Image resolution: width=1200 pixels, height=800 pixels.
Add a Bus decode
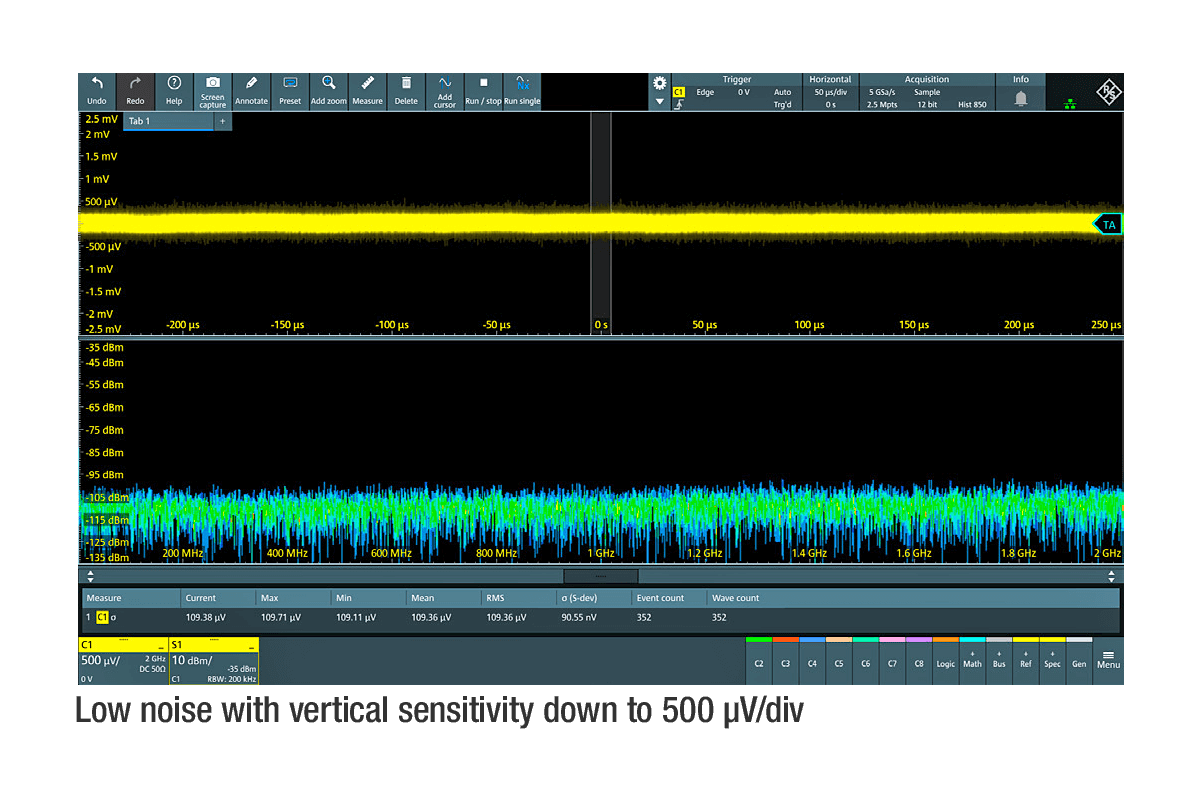point(999,661)
